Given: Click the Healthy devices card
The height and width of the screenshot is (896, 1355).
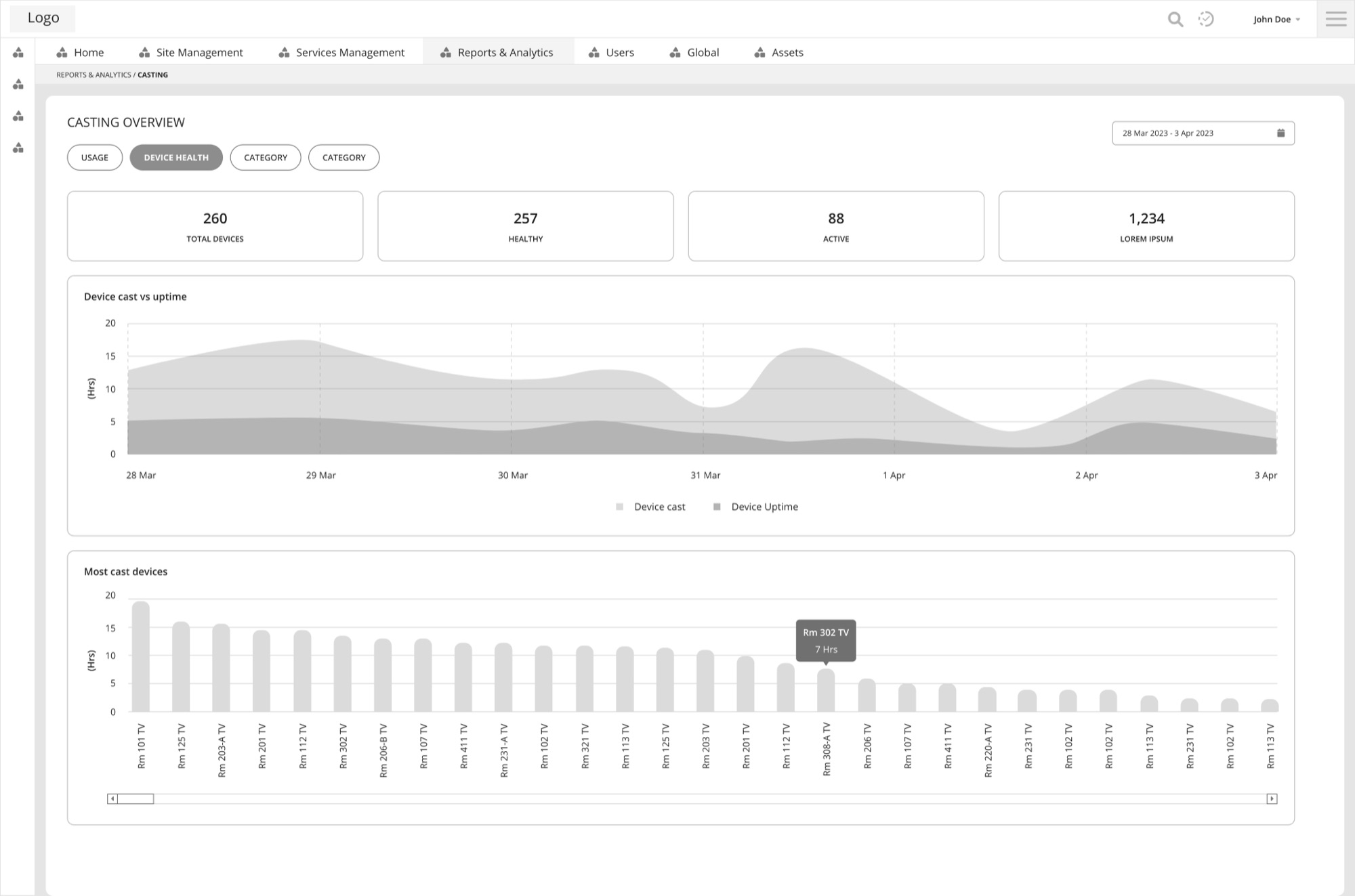Looking at the screenshot, I should (x=526, y=226).
